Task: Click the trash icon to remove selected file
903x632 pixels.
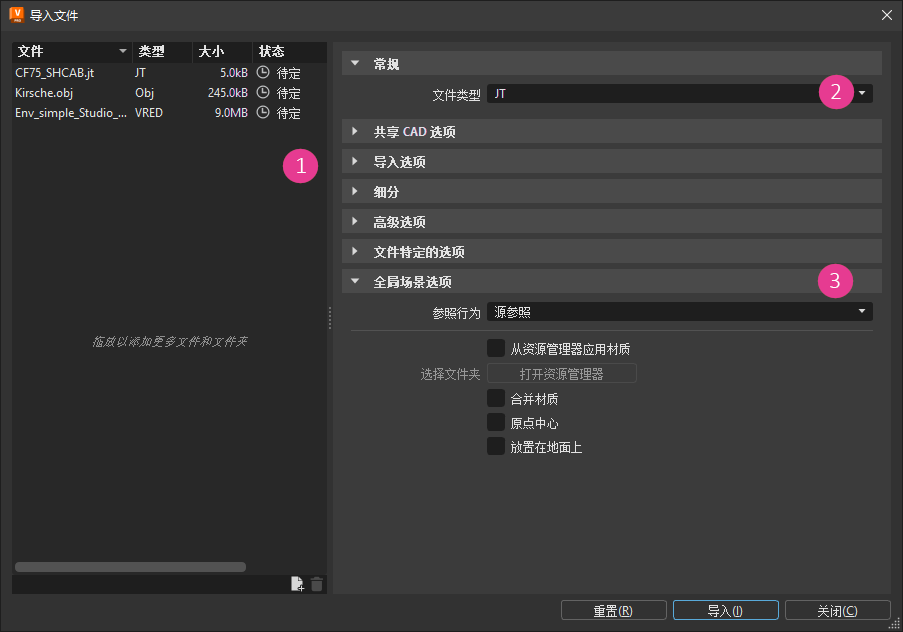Action: tap(317, 583)
